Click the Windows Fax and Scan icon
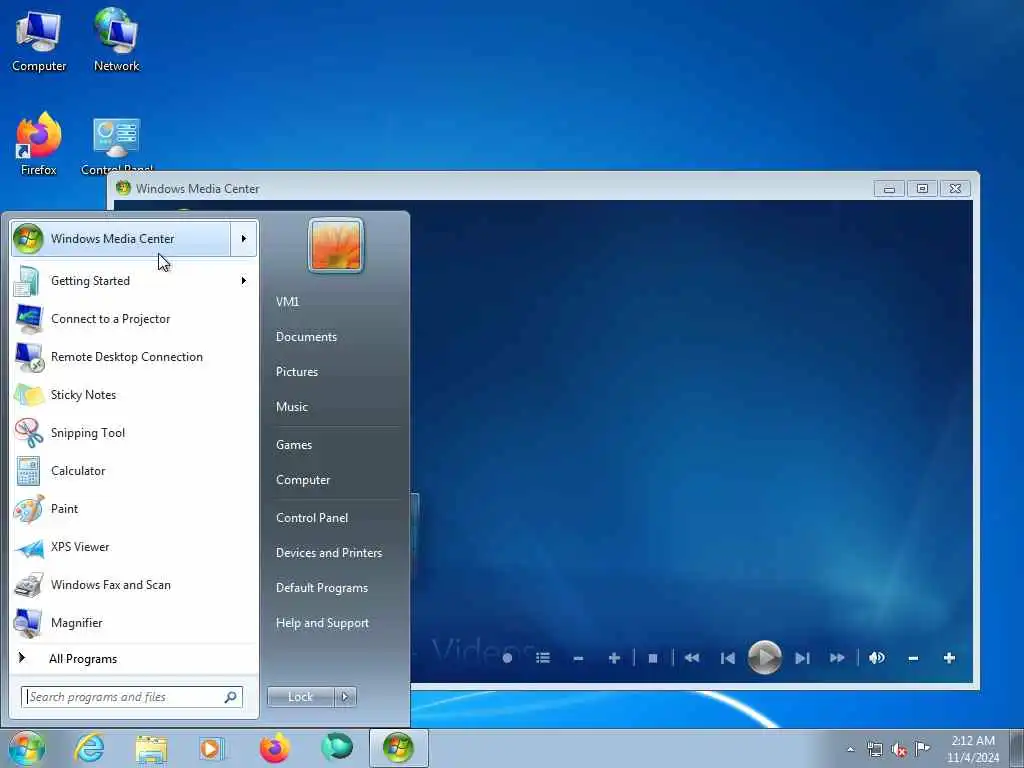 pos(29,585)
